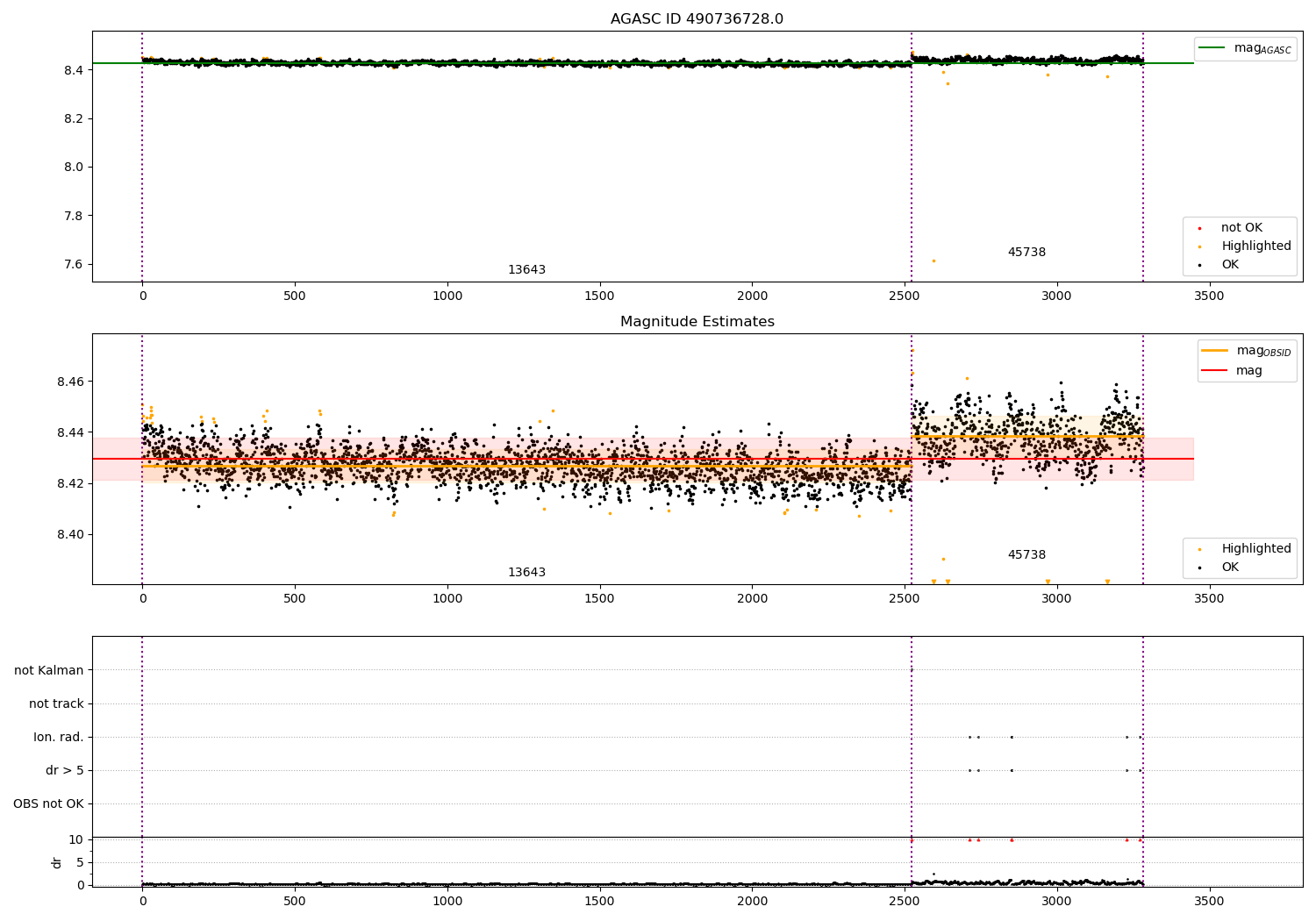Click the 'OBS not OK' axis label
This screenshot has height=921, width=1316.
point(49,804)
